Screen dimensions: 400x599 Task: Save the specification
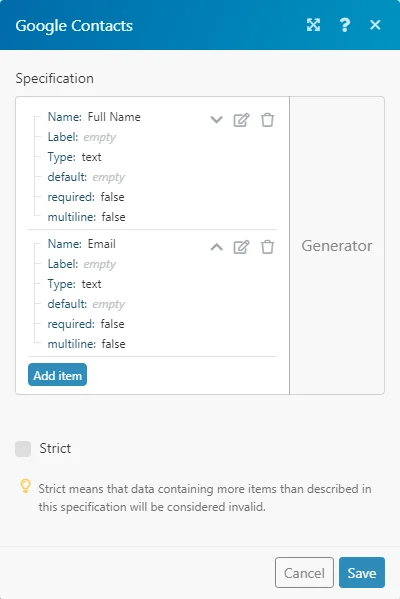coord(361,572)
